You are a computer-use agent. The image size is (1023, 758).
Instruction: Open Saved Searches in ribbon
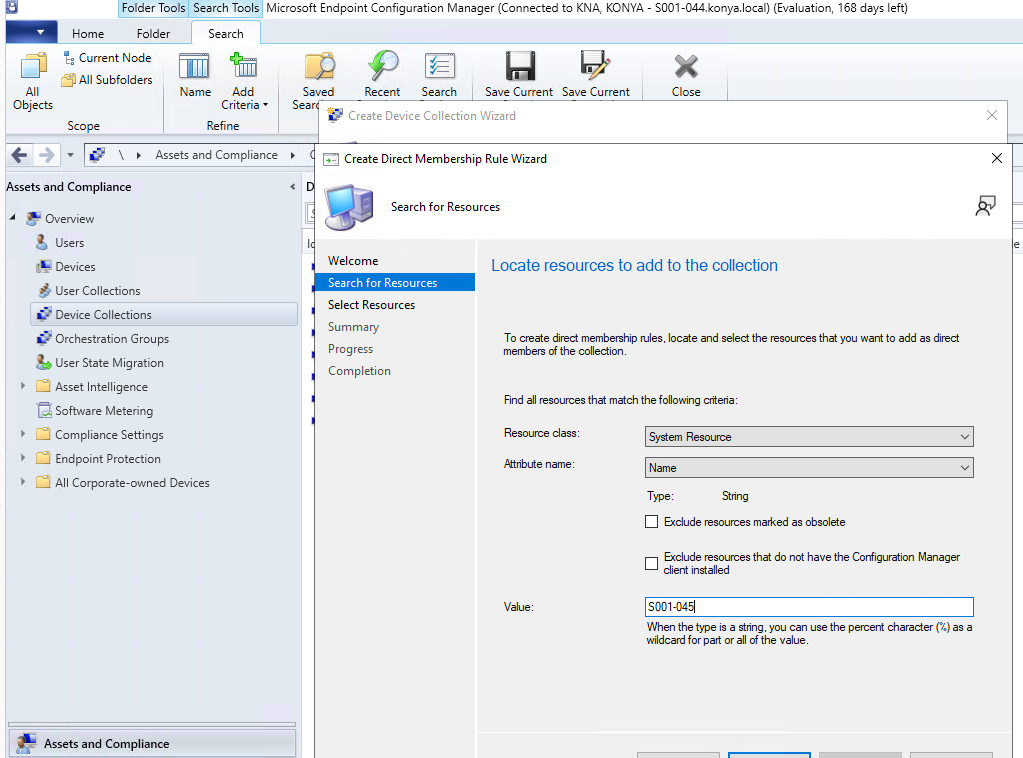[318, 81]
